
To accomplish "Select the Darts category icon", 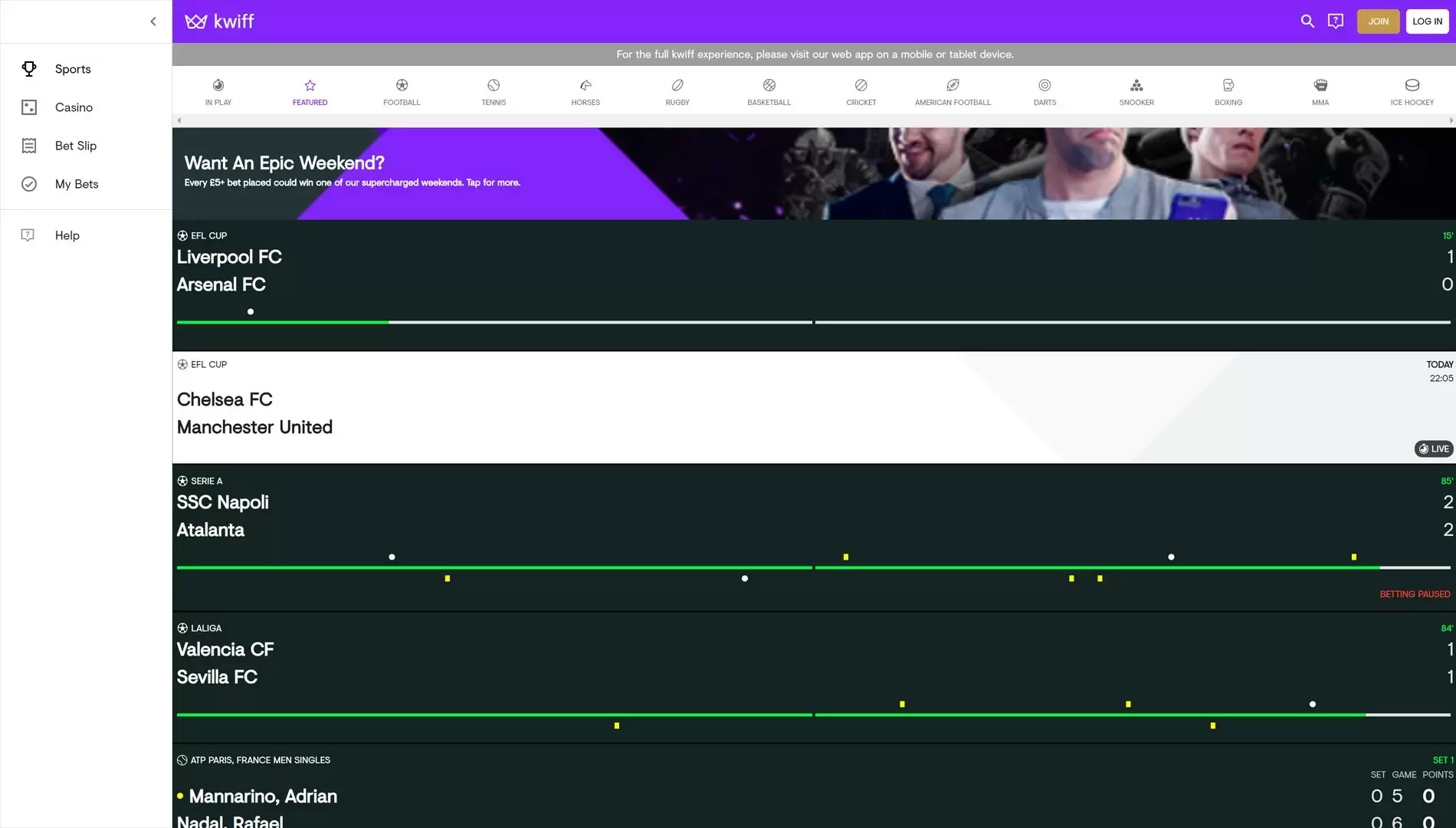I will [x=1044, y=85].
